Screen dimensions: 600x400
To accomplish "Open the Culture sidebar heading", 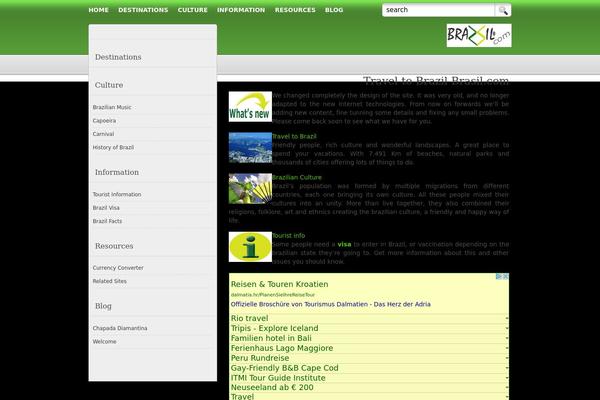I will 109,85.
